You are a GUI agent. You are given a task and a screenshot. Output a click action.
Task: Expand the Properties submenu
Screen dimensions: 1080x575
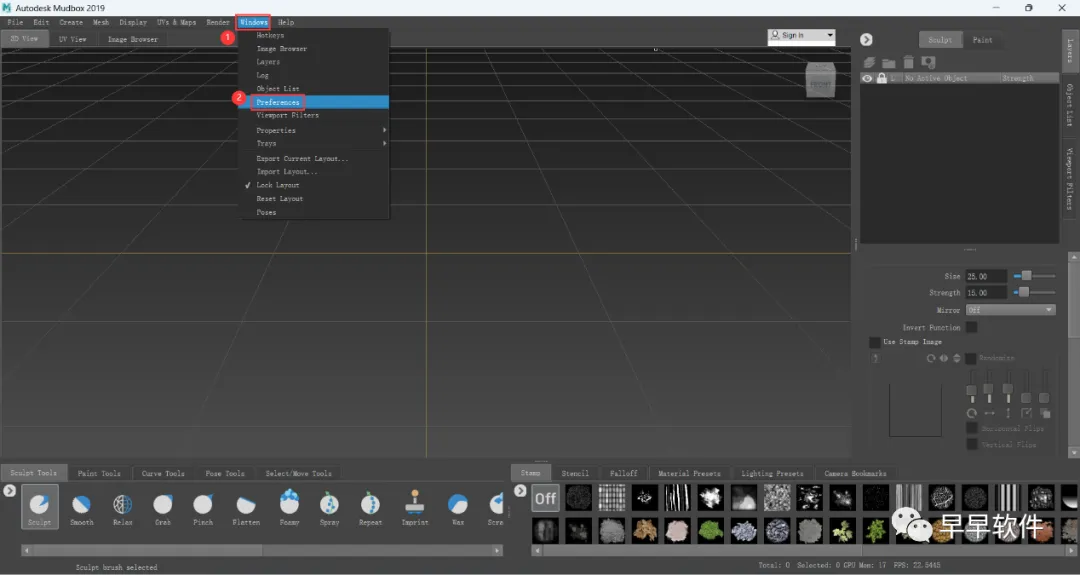(x=314, y=130)
